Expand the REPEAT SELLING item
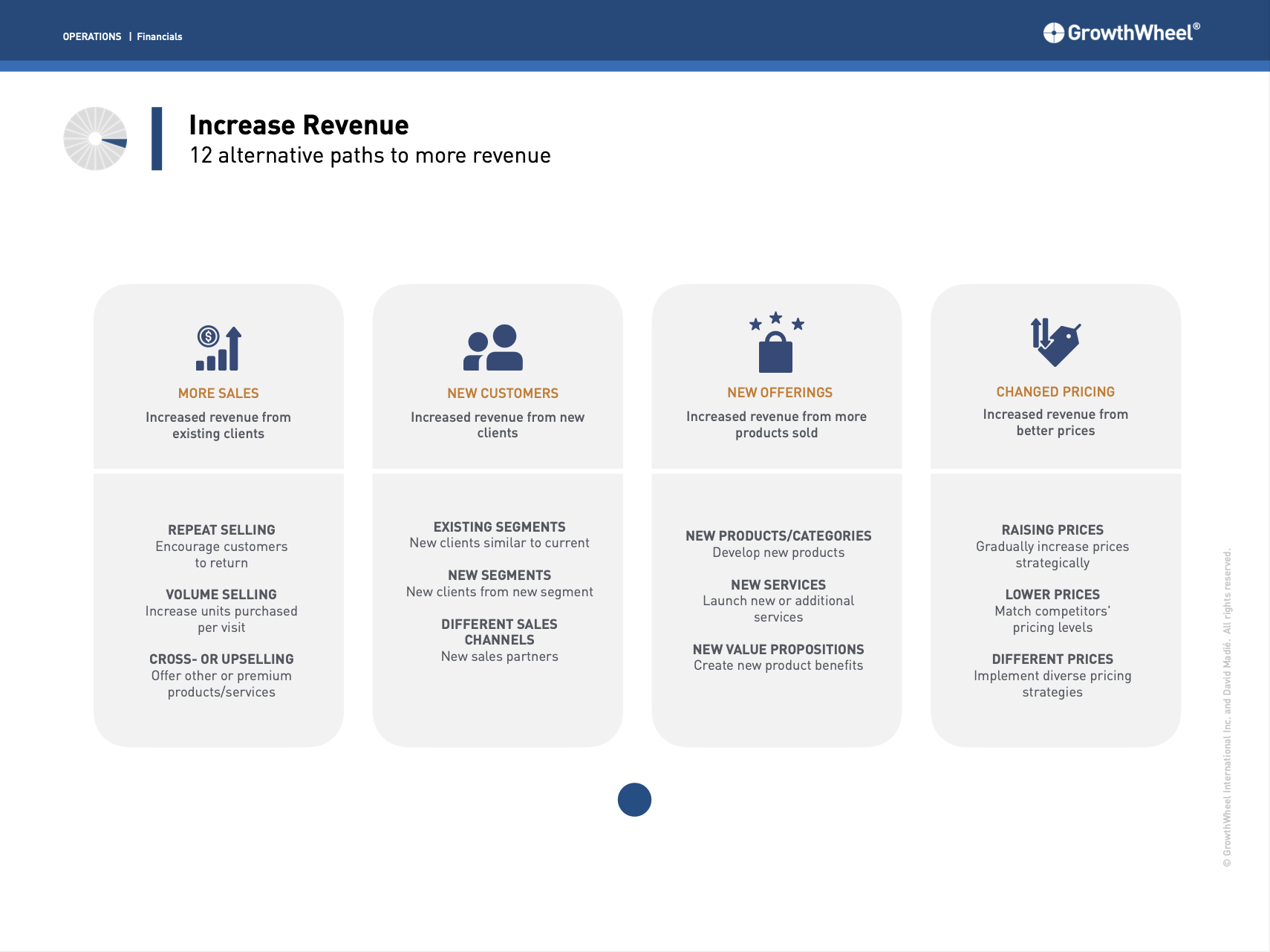Screen dimensions: 1270x952 pyautogui.click(x=221, y=529)
